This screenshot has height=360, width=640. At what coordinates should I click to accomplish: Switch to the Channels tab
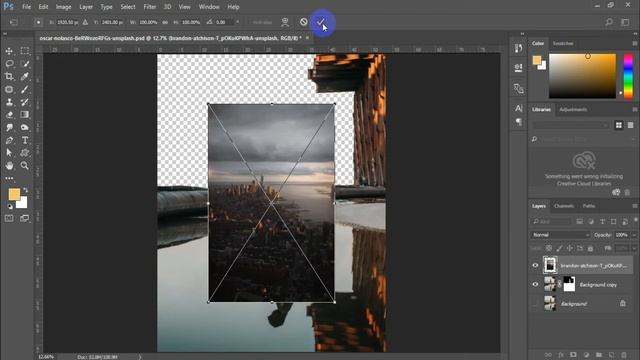pos(564,206)
